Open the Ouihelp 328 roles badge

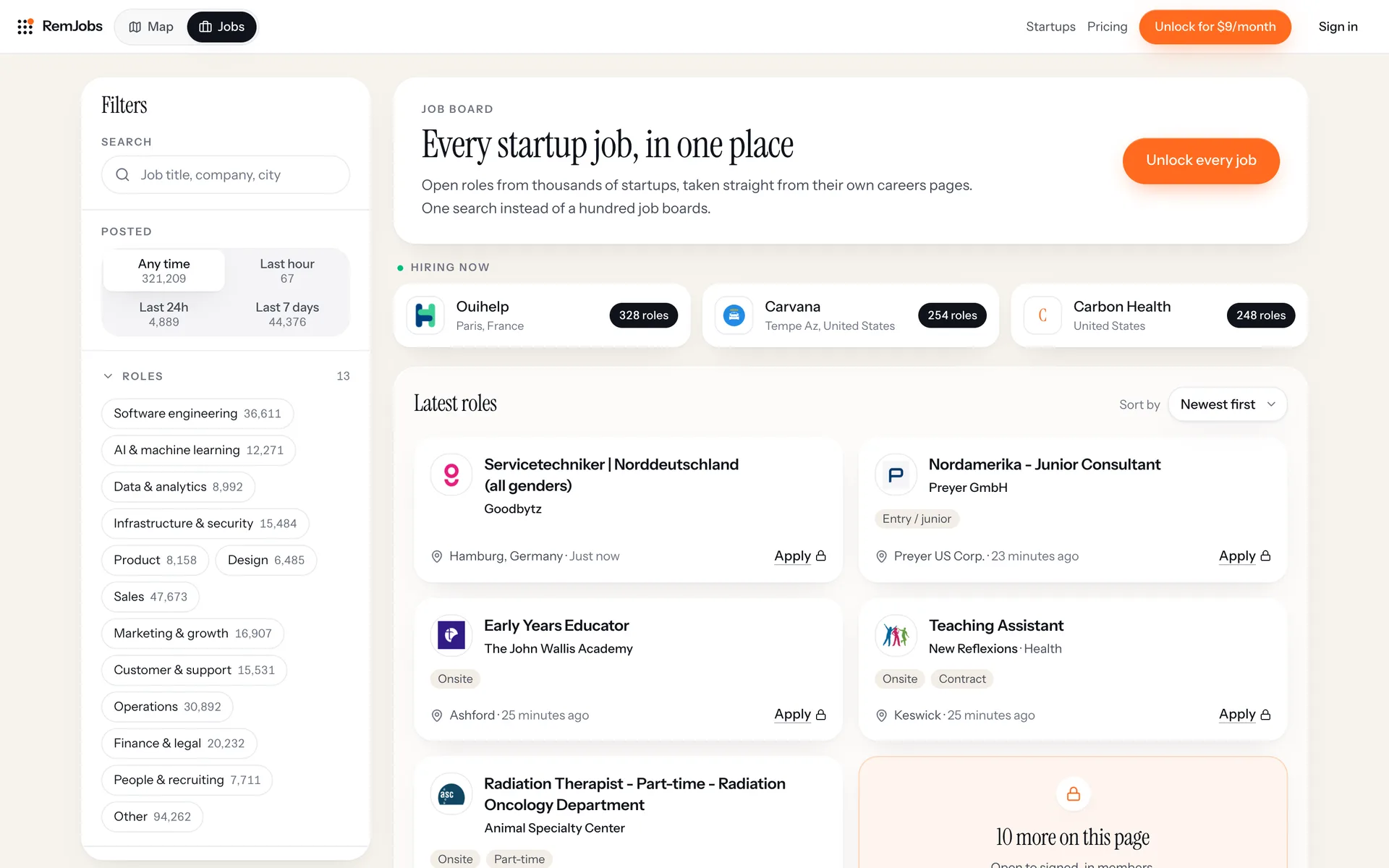point(644,315)
